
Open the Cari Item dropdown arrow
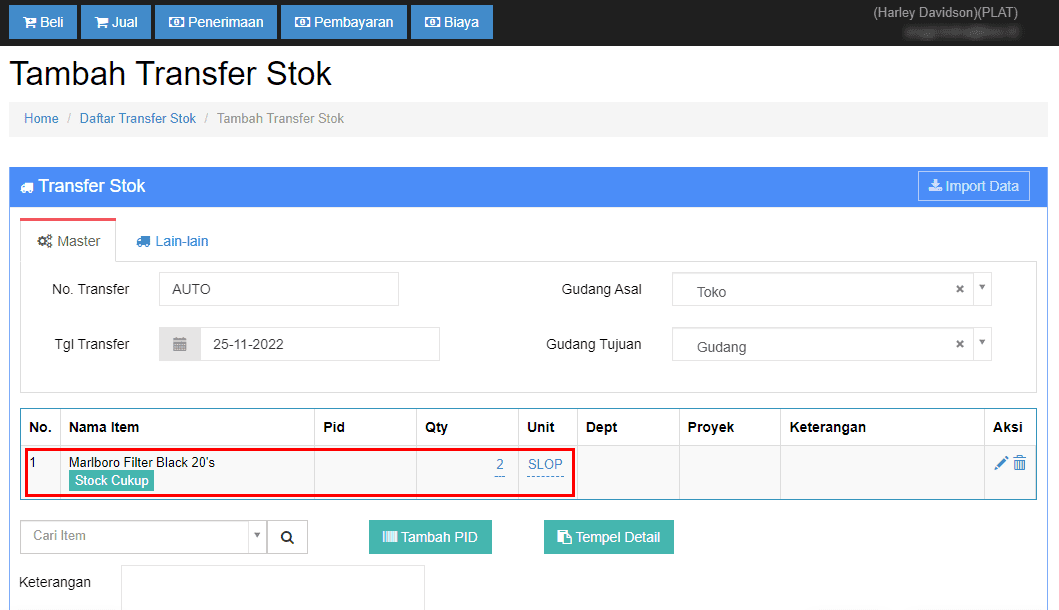(x=258, y=536)
